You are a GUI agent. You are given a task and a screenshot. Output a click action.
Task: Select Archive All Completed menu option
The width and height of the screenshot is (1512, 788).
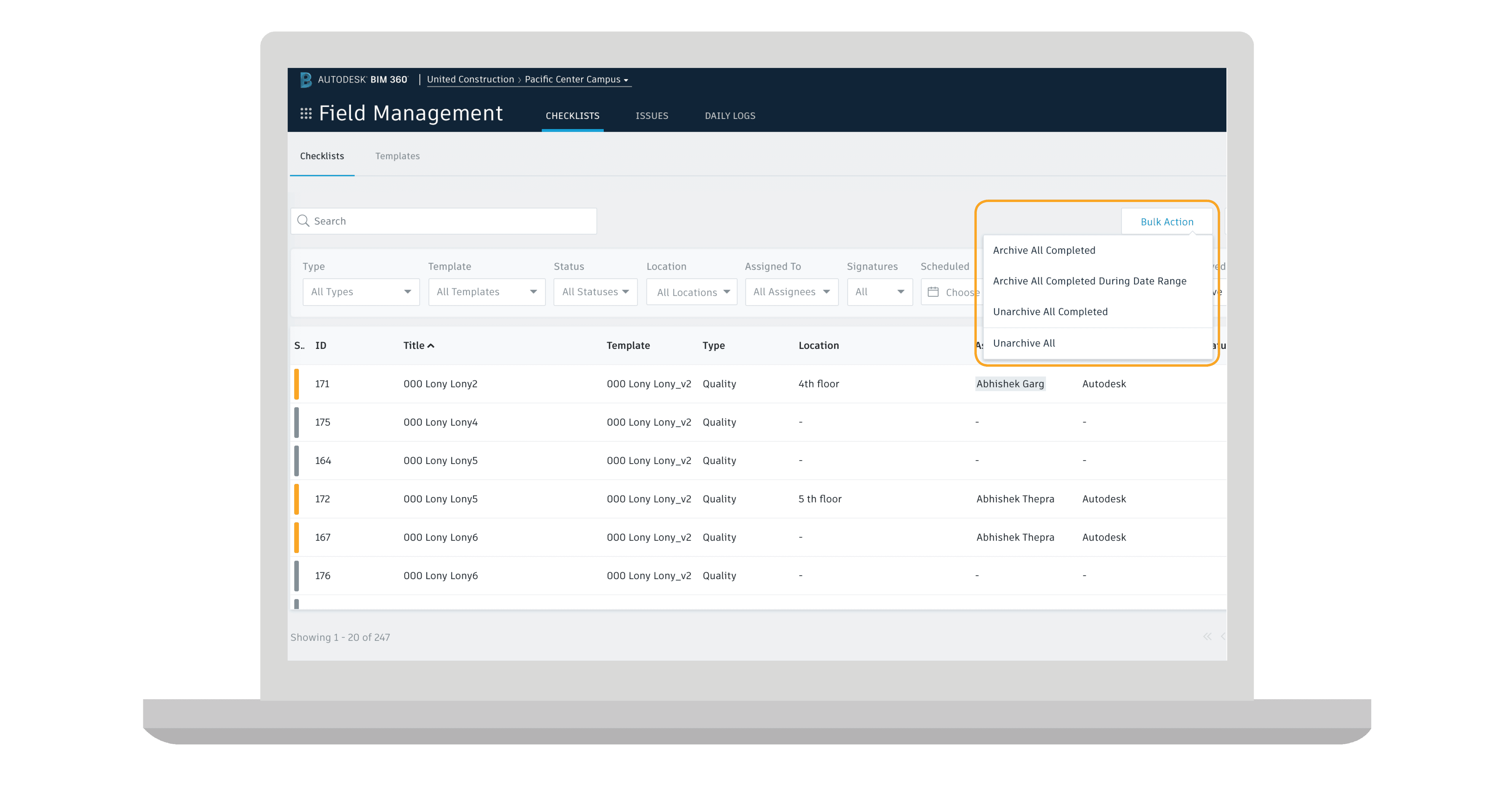pyautogui.click(x=1043, y=250)
